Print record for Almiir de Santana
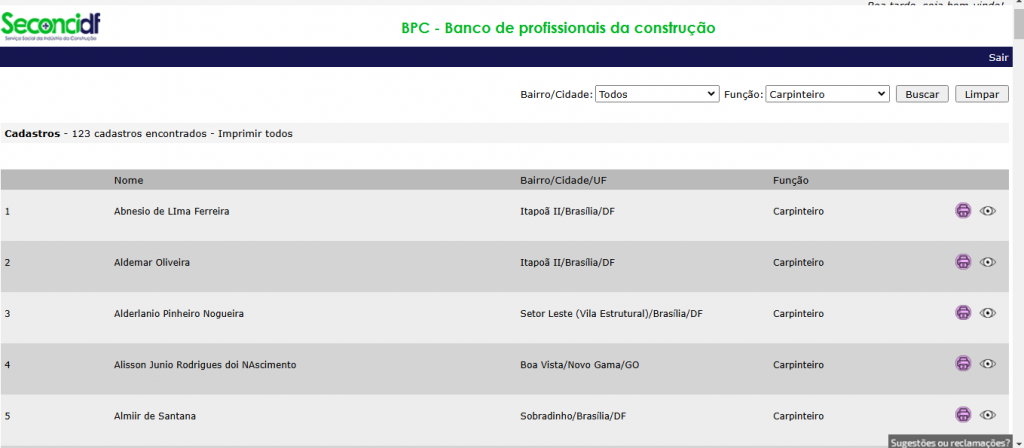The width and height of the screenshot is (1024, 448). 963,414
